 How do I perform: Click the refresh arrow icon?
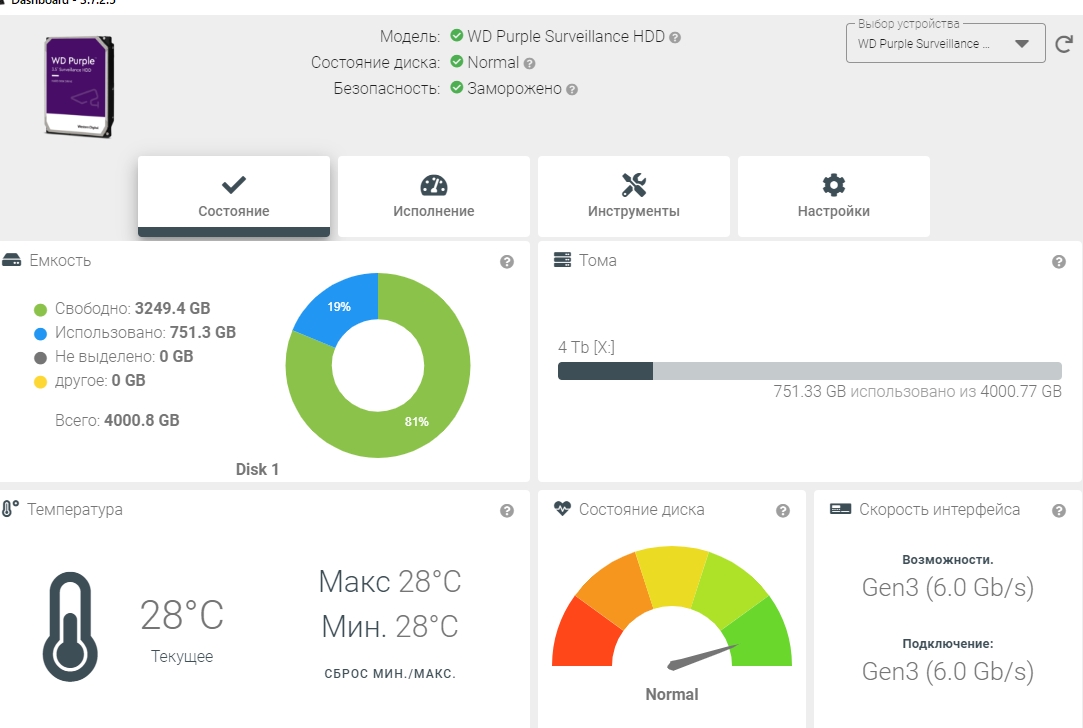click(1064, 44)
